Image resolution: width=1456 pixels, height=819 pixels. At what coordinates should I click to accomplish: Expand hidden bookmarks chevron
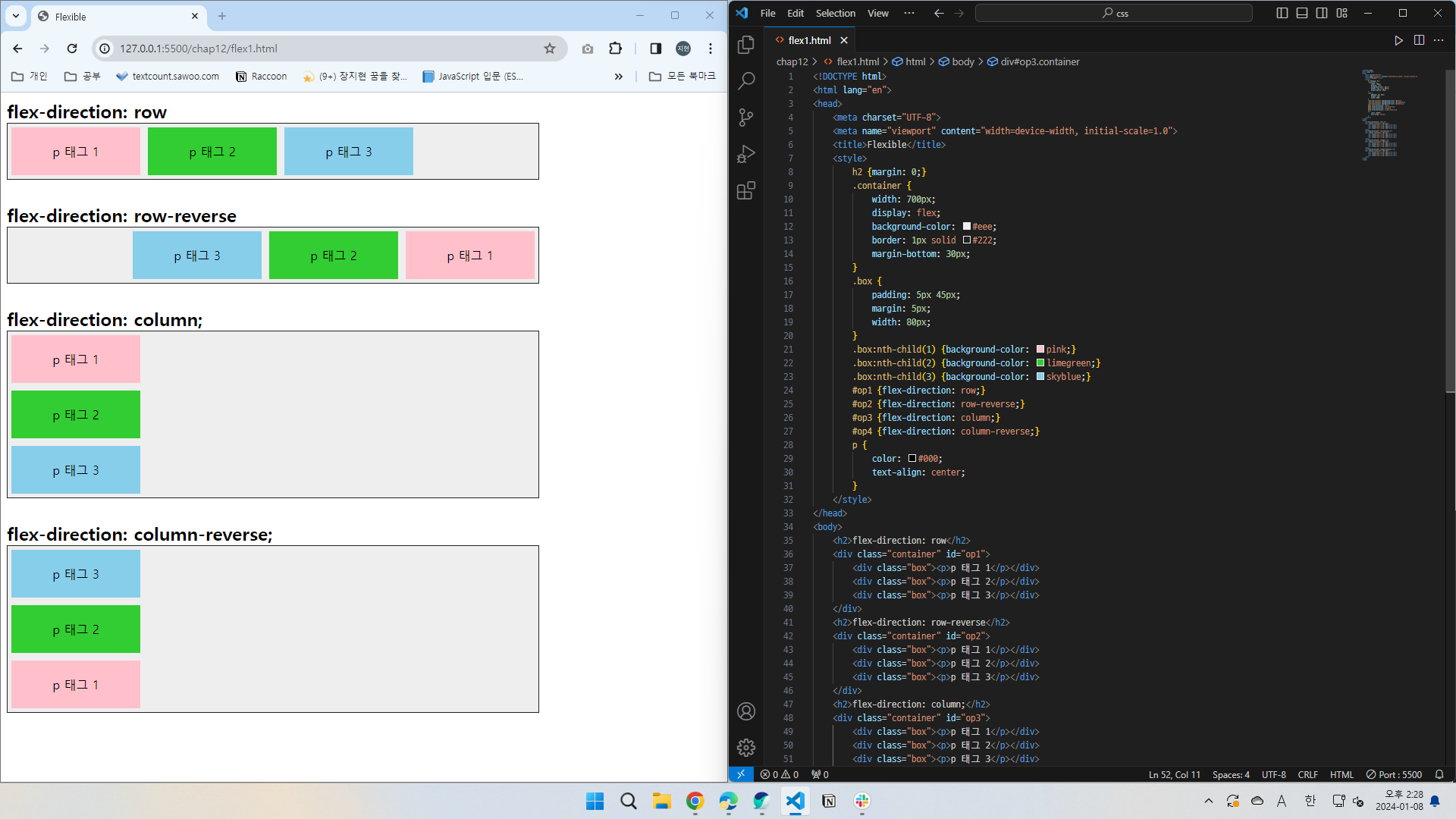619,77
